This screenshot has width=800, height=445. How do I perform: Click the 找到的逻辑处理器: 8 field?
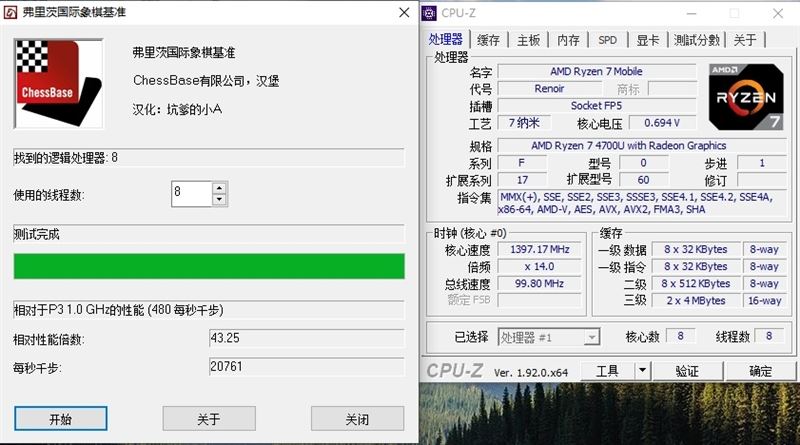point(209,158)
